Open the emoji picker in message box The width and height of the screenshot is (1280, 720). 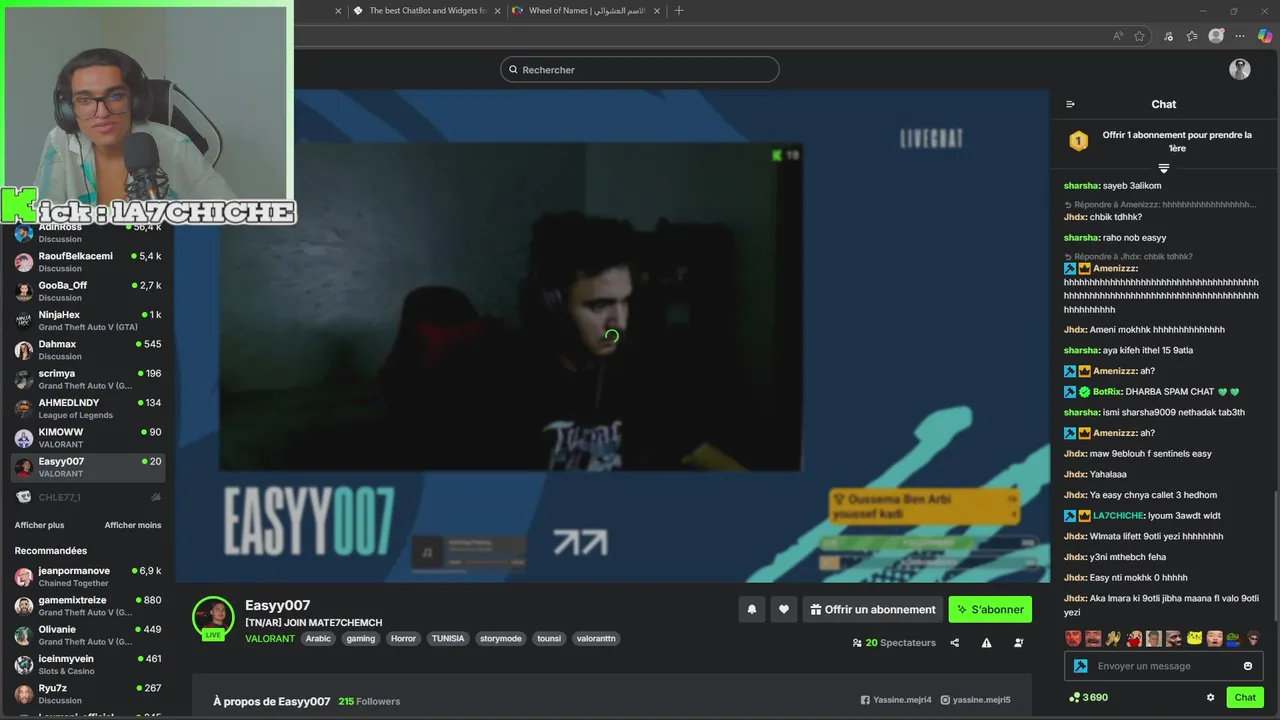(x=1247, y=666)
